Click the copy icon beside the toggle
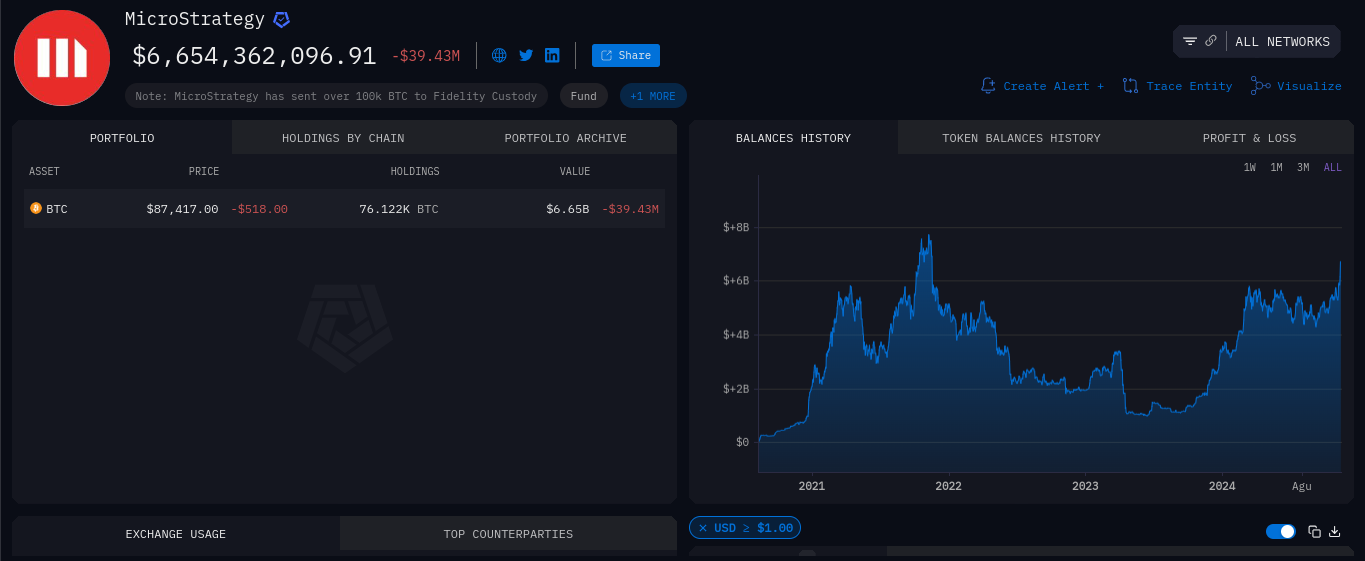Screen dimensions: 1365x561 pos(1315,531)
